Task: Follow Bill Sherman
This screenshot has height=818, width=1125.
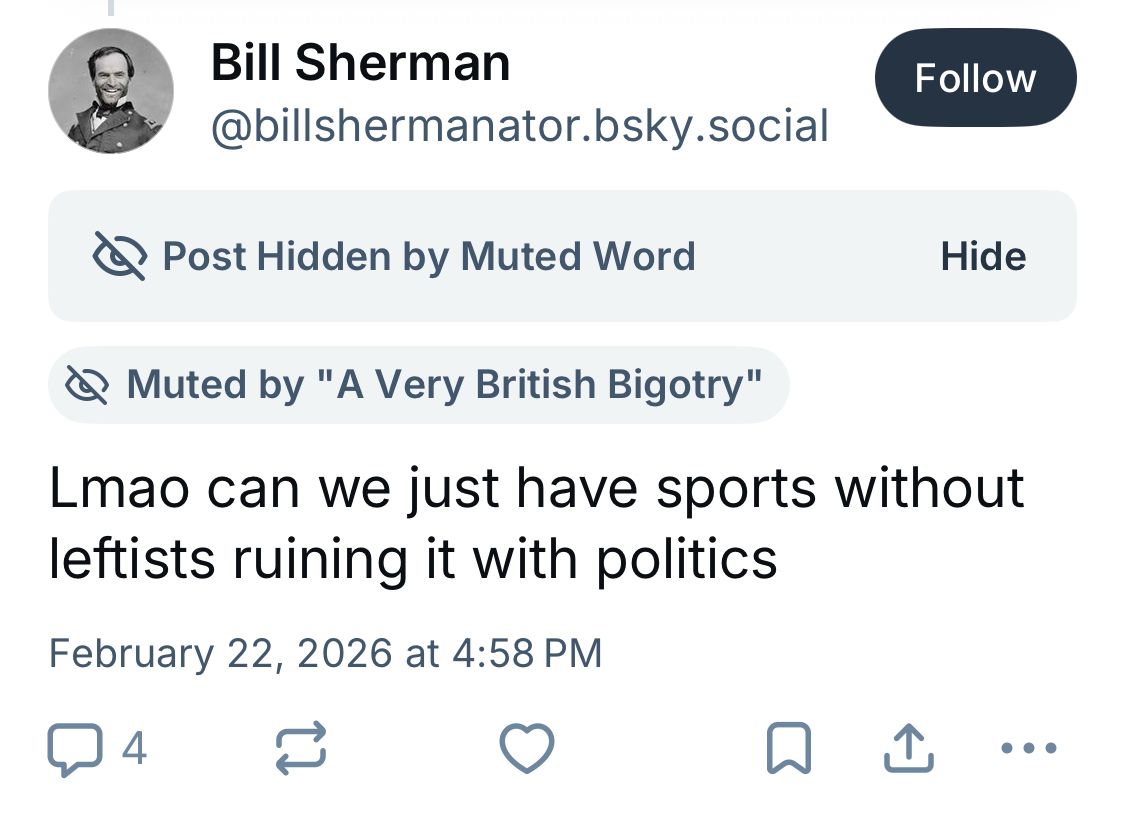Action: pyautogui.click(x=975, y=78)
